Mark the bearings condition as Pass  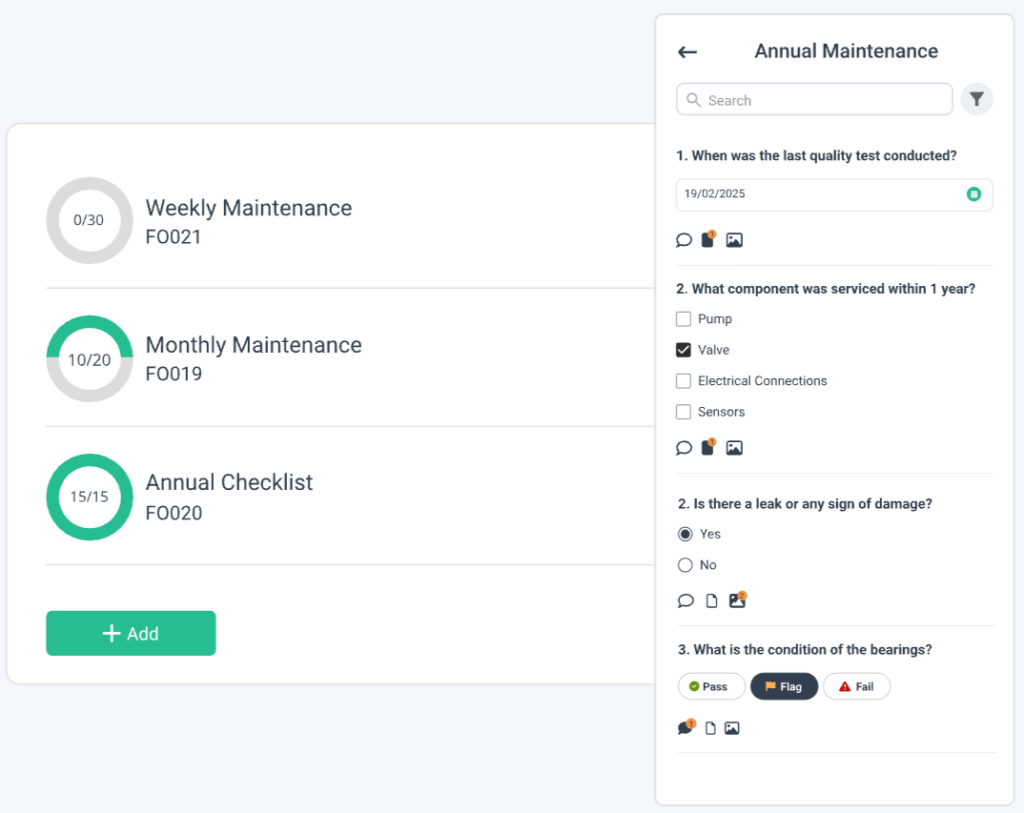click(711, 686)
